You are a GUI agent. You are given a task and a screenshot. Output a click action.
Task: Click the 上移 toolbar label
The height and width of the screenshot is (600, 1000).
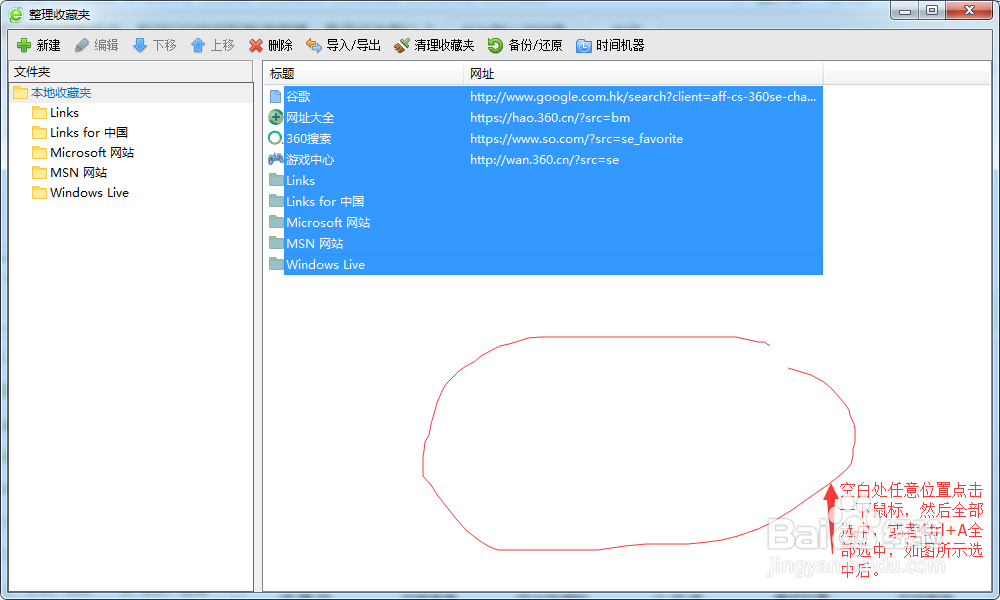(x=223, y=45)
